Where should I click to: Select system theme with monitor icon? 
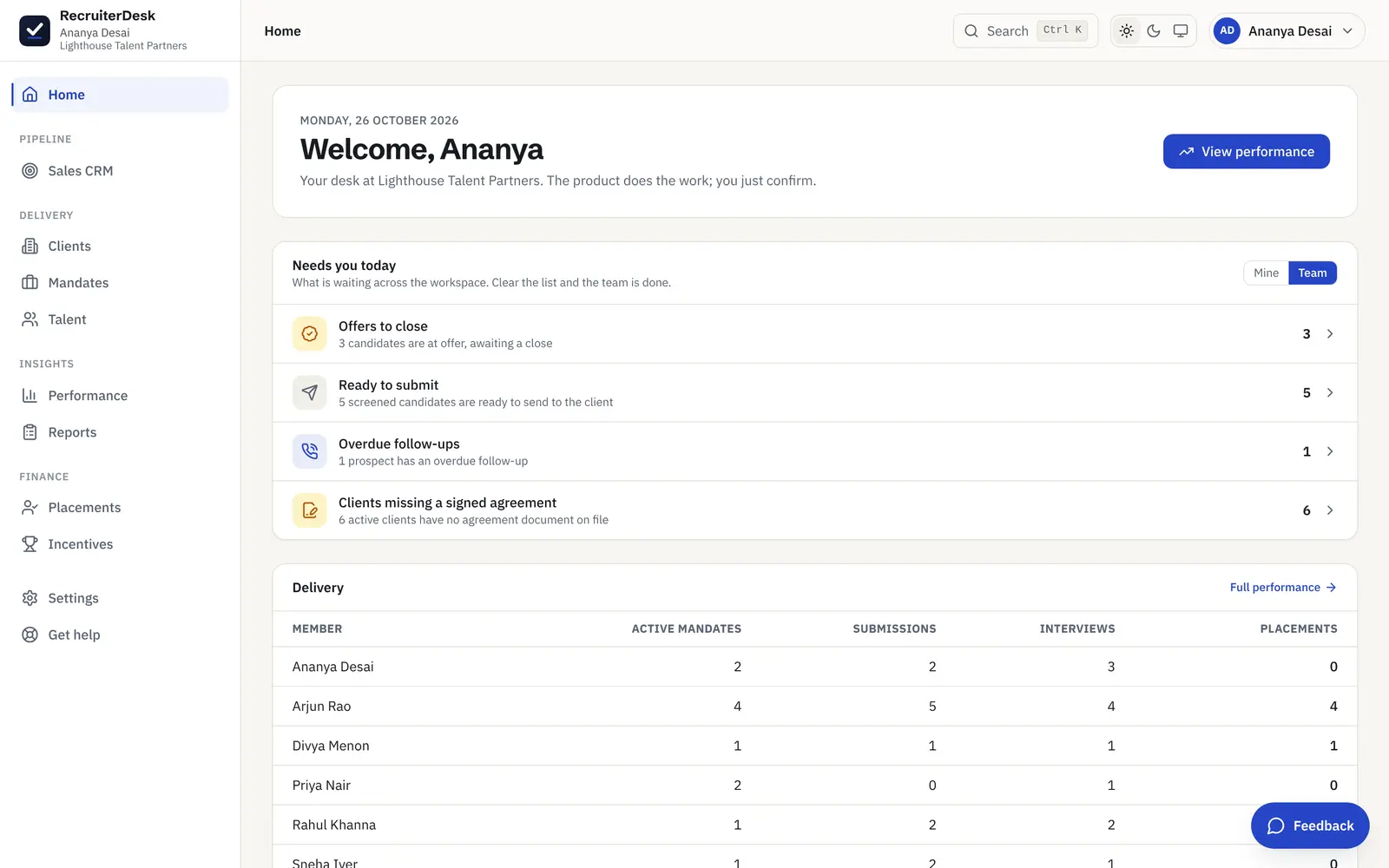coord(1181,30)
